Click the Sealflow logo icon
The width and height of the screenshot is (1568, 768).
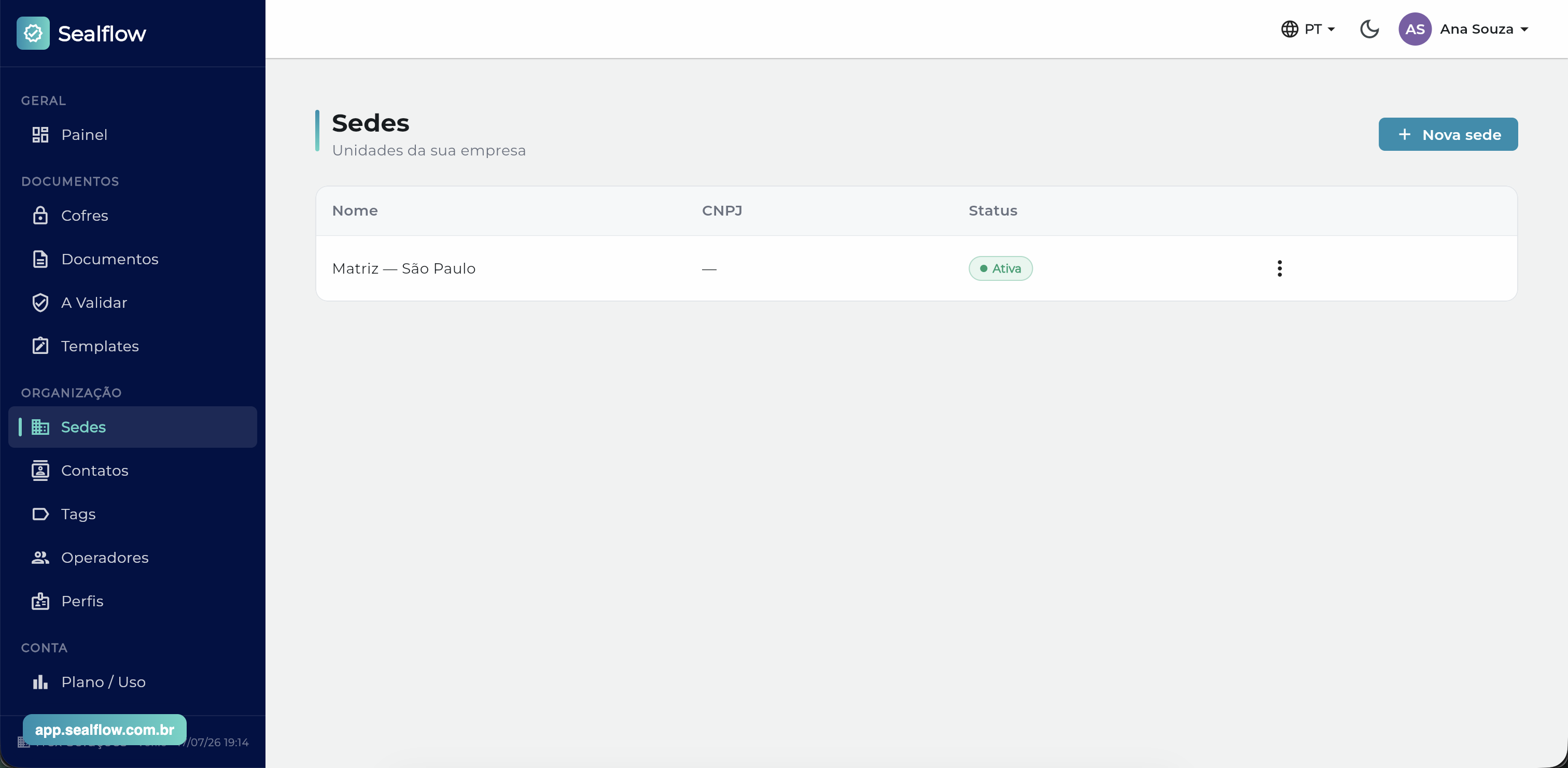33,33
